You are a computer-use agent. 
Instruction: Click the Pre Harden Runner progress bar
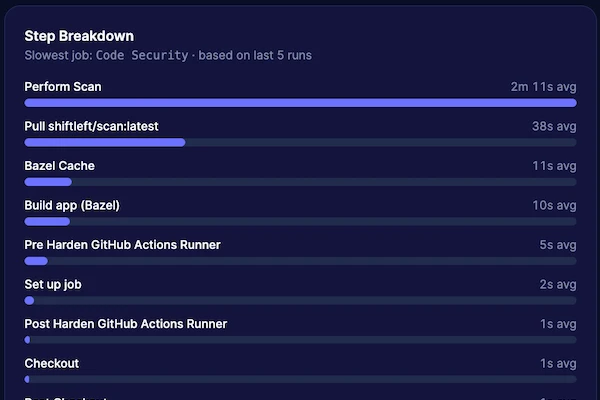click(x=300, y=261)
